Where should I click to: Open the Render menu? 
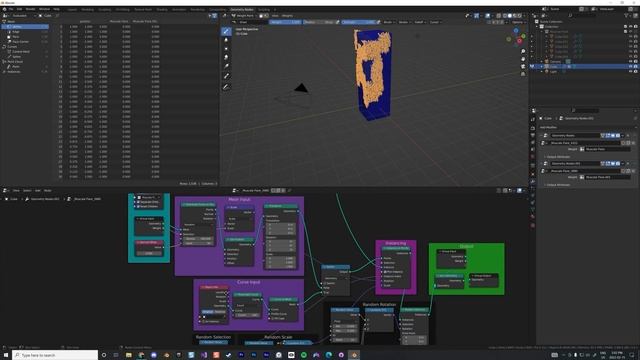(31, 9)
